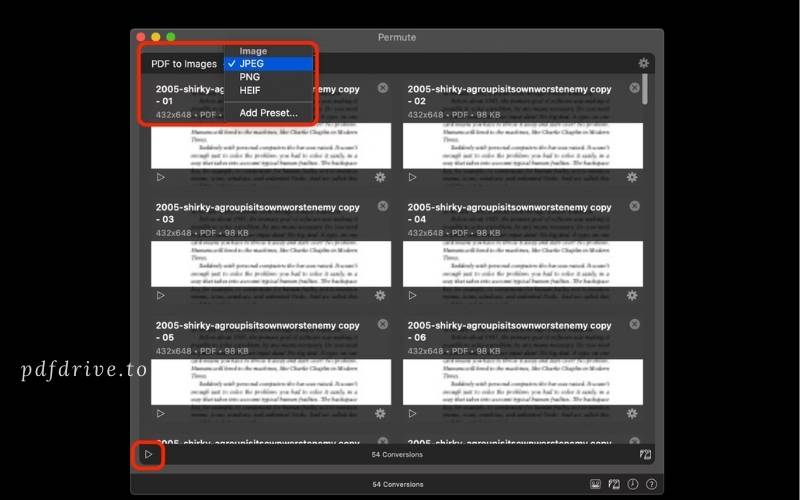The width and height of the screenshot is (800, 500).
Task: Open settings gear on copy - 01 card
Action: point(380,177)
